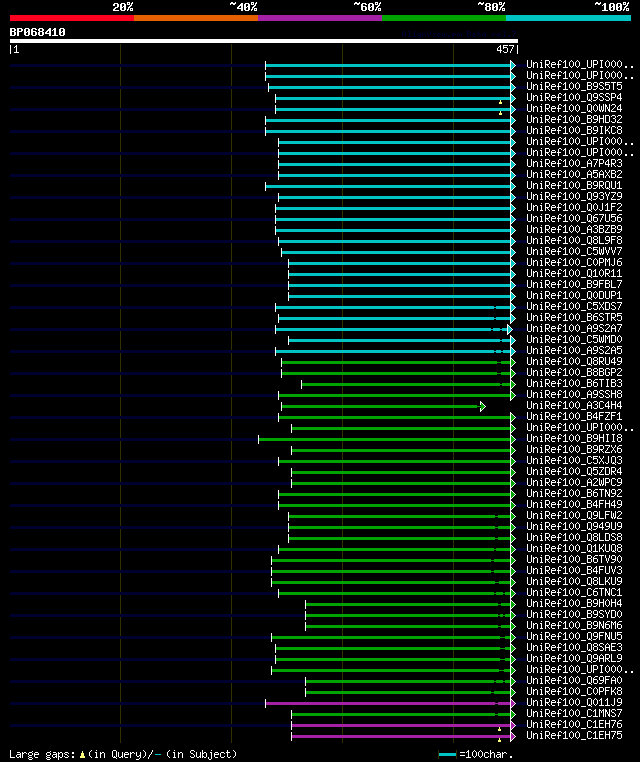Click the green alignment bar for A3C4H4
The image size is (640, 762).
click(x=381, y=406)
